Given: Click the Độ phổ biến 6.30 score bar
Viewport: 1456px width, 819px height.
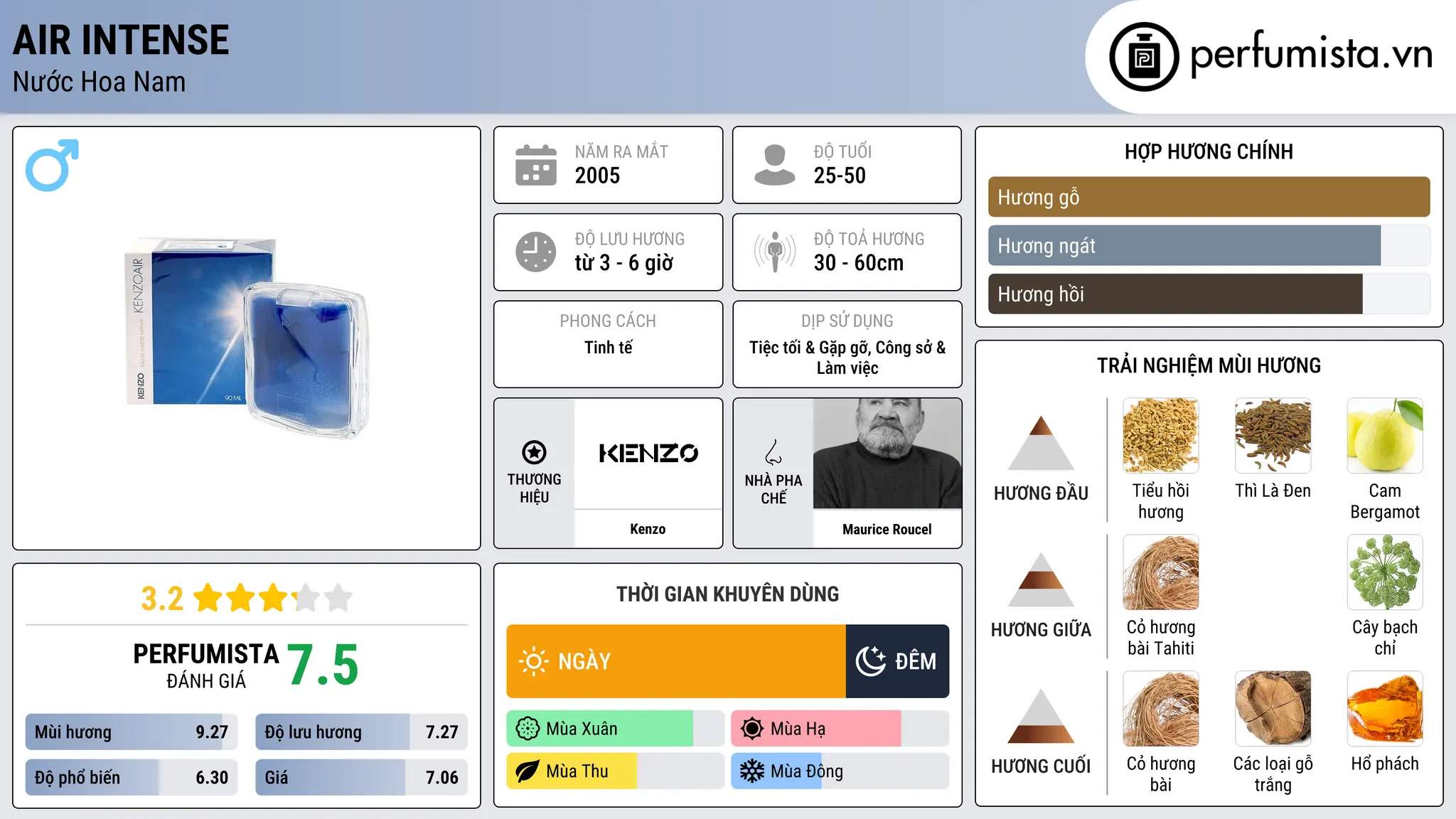Looking at the screenshot, I should point(132,777).
